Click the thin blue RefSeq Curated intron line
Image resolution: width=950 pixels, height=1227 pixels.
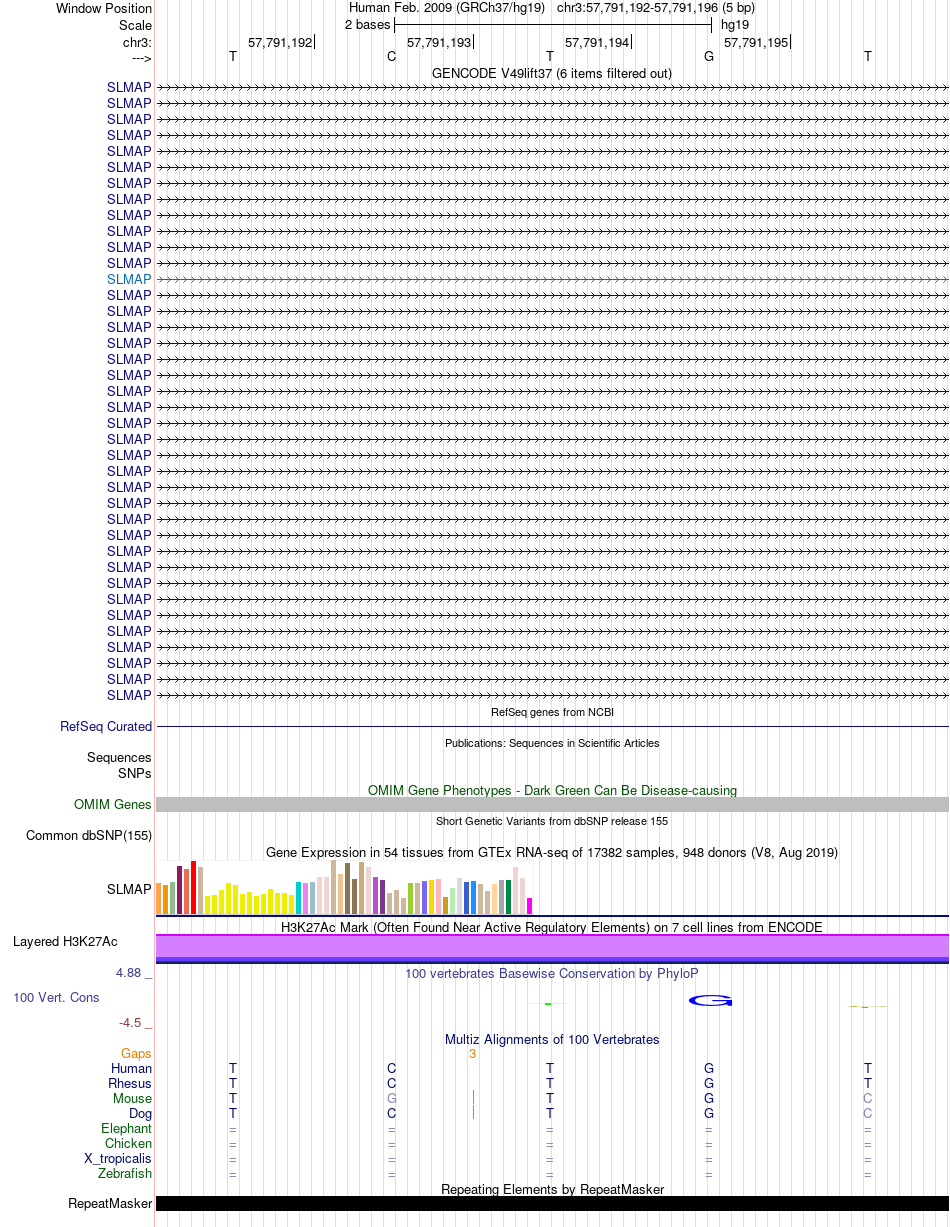click(x=552, y=727)
